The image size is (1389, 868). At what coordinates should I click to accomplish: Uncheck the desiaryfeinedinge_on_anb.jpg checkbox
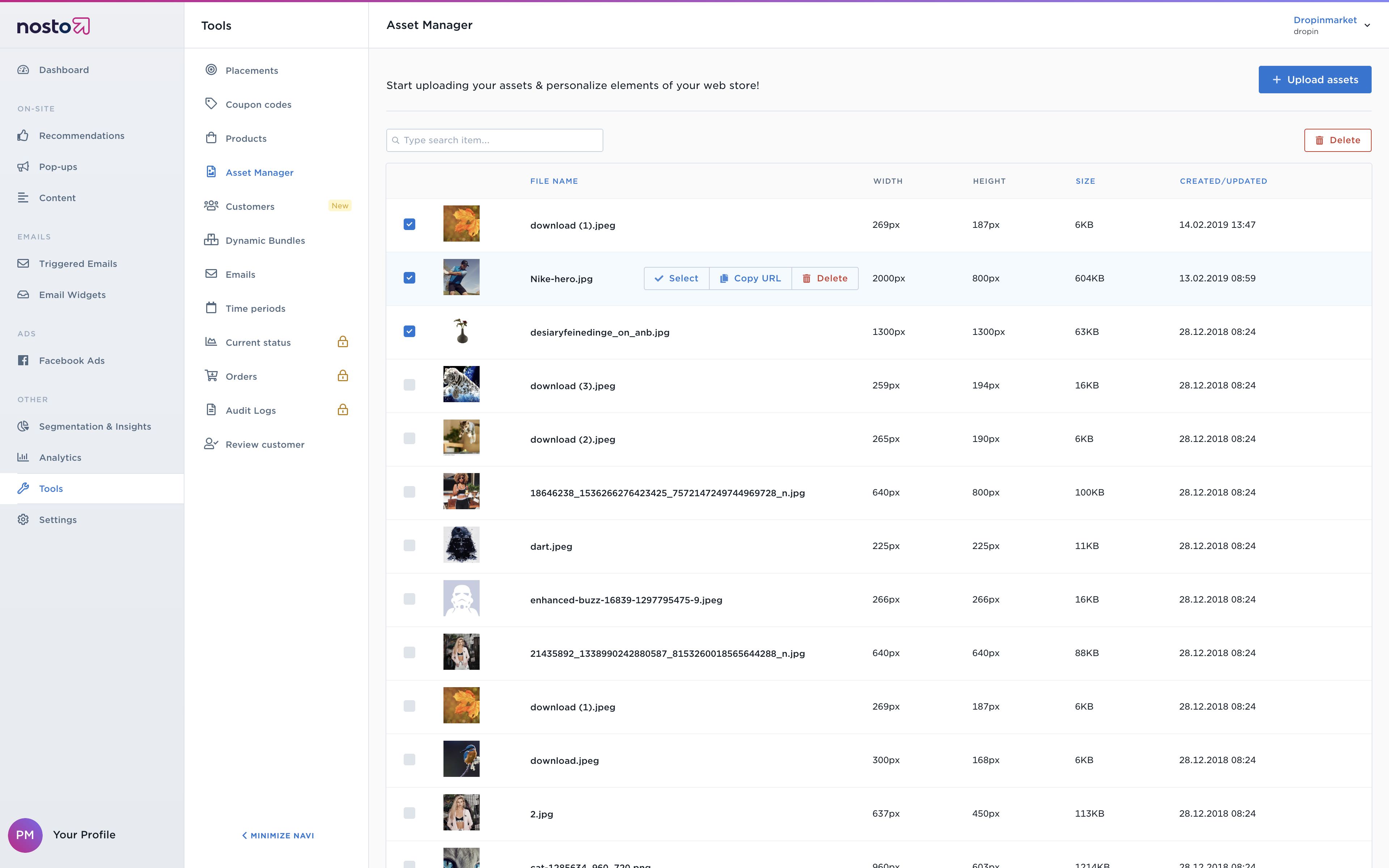click(x=409, y=331)
